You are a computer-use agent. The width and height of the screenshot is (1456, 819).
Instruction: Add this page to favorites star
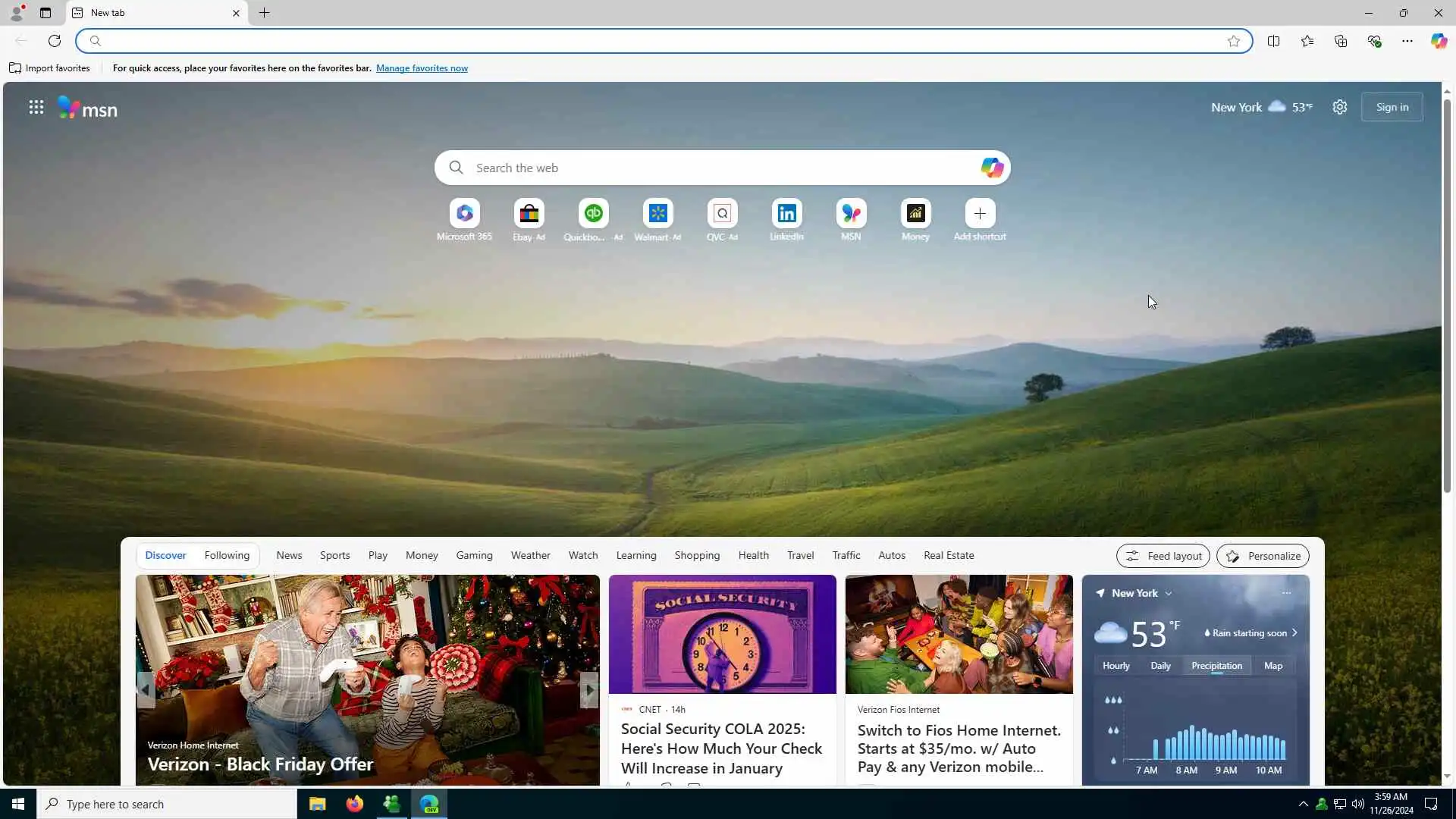click(1234, 41)
